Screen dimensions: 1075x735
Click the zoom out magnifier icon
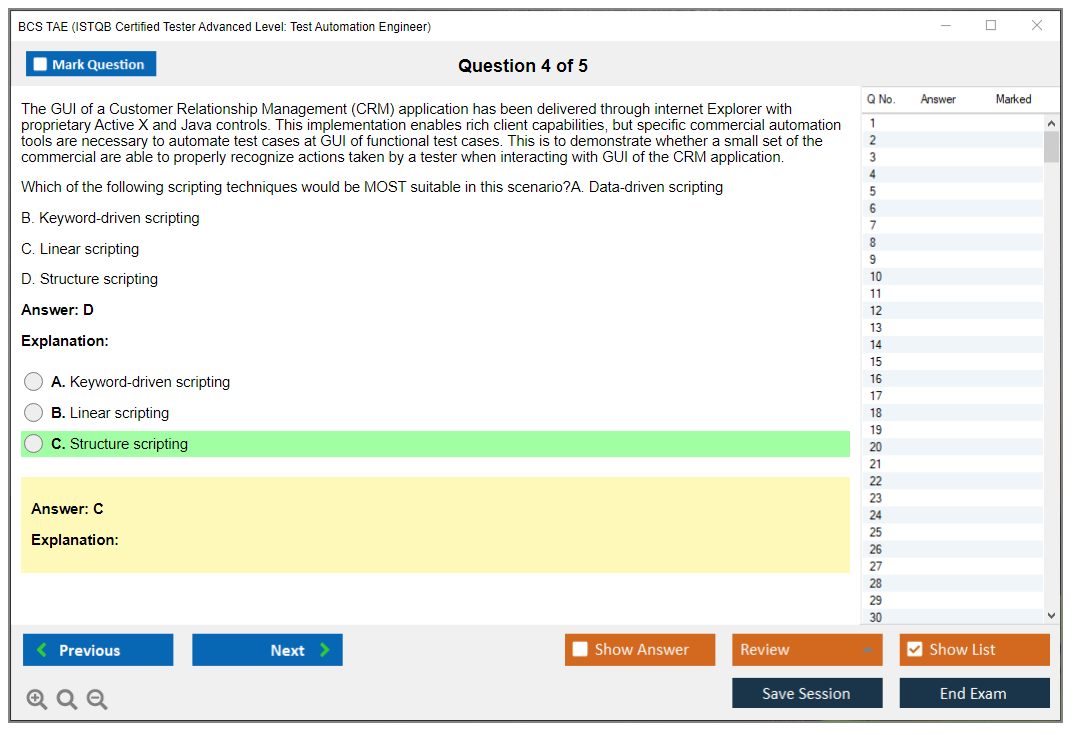tap(97, 700)
